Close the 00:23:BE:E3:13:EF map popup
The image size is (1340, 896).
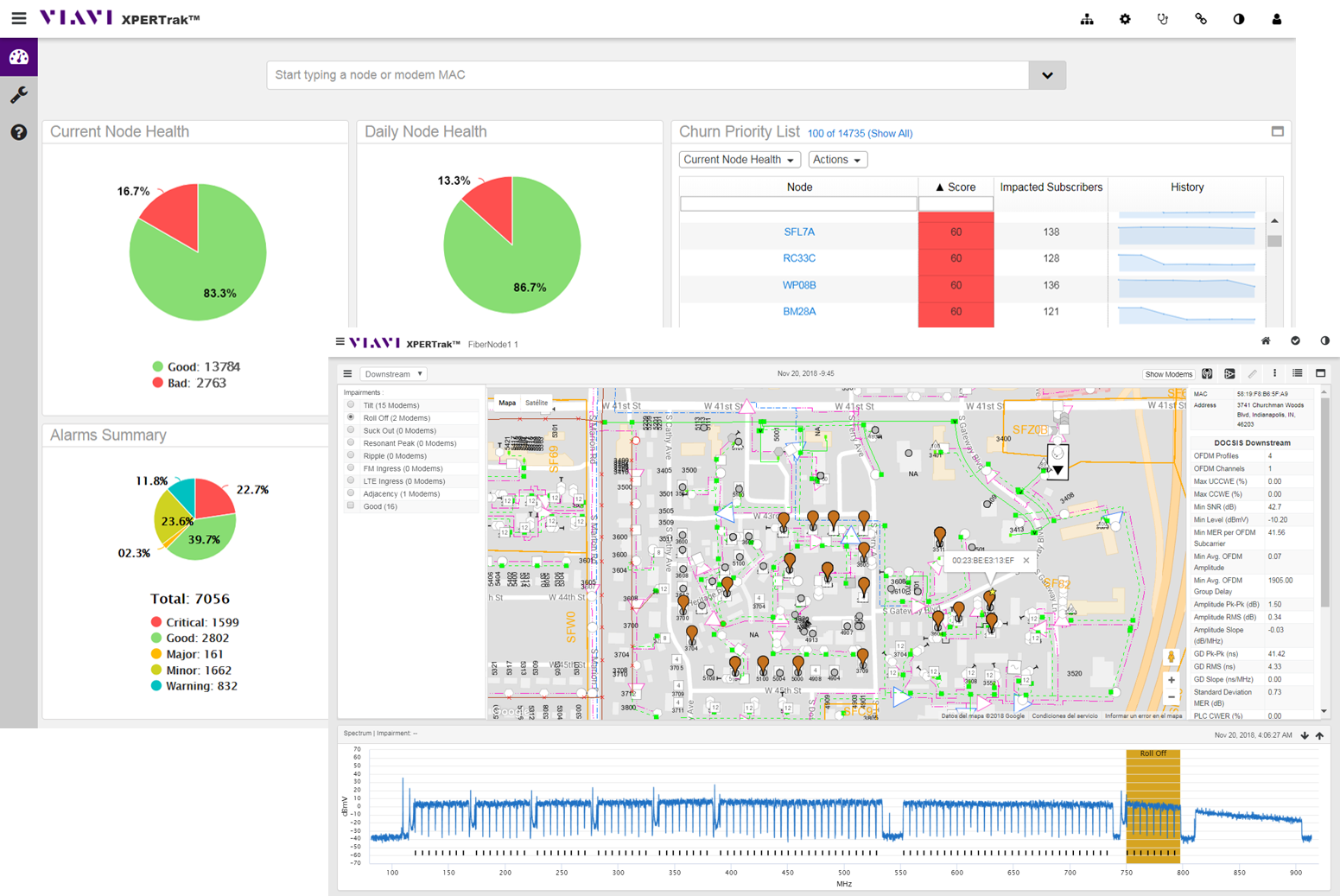(x=1026, y=561)
